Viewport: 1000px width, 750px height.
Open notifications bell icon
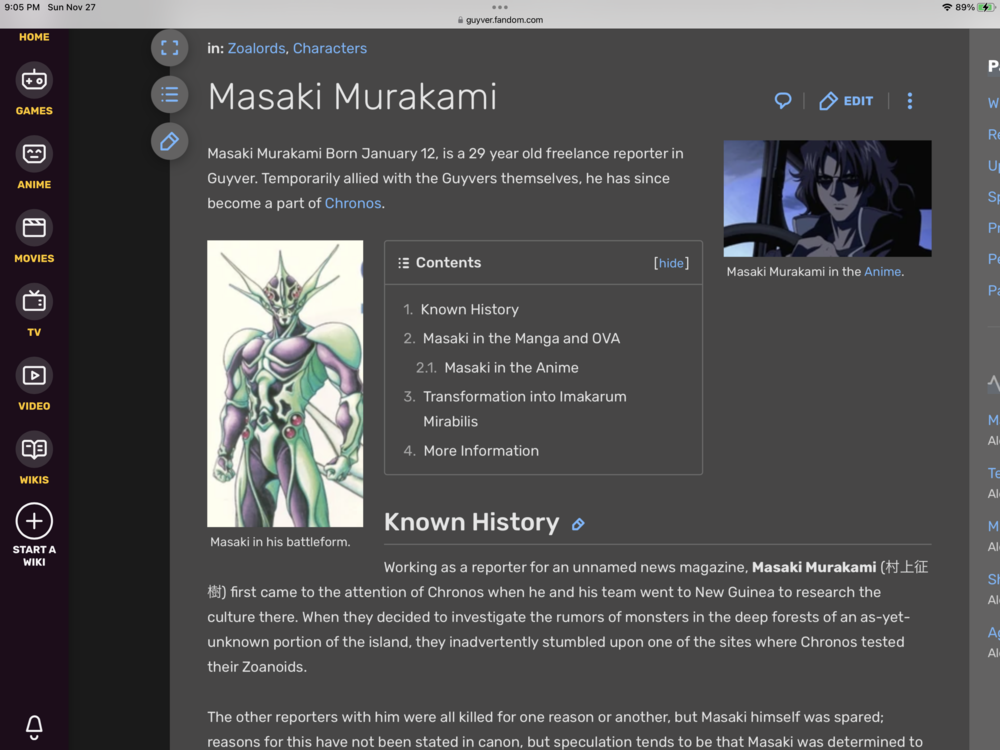[34, 726]
